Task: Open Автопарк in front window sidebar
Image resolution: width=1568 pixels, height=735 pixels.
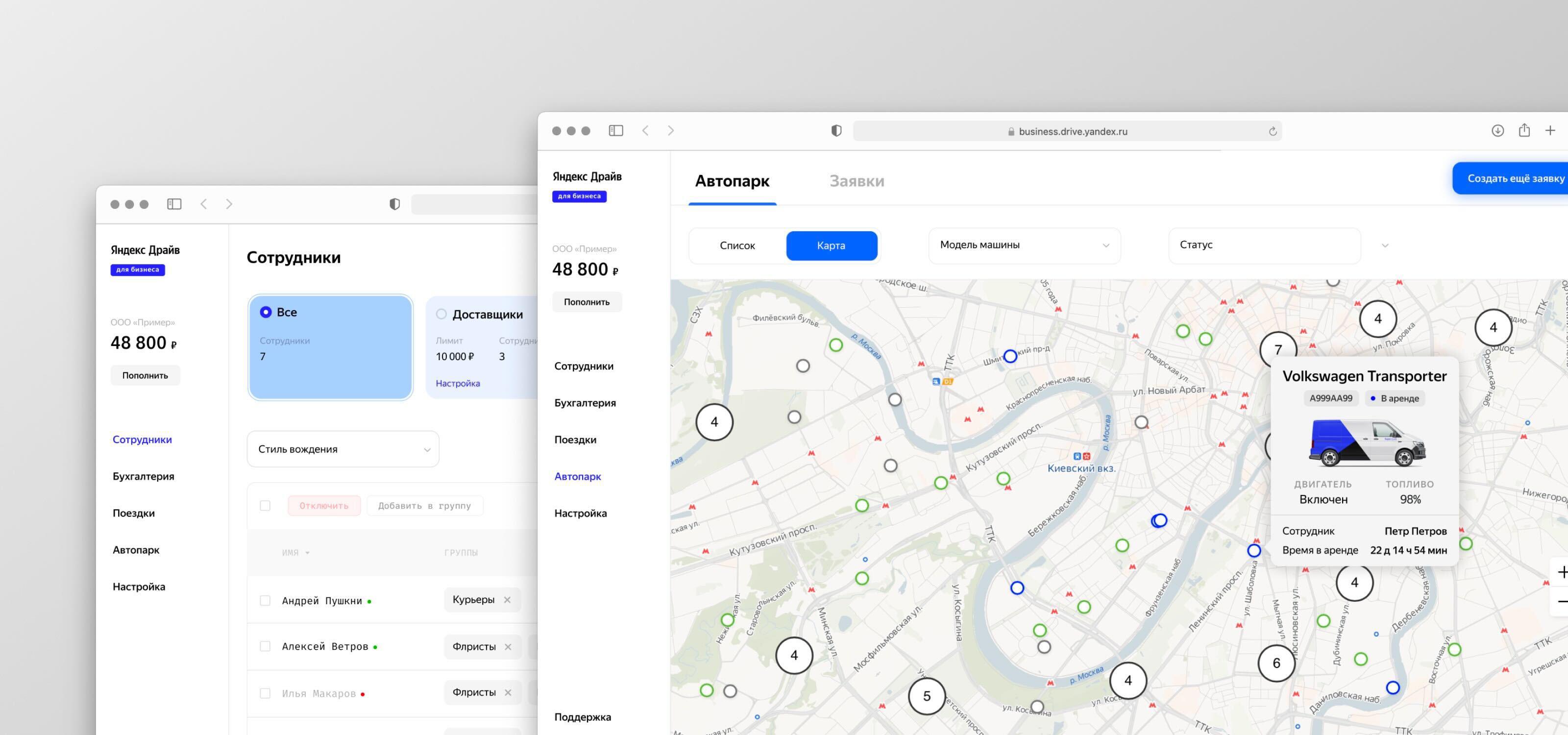Action: coord(578,476)
